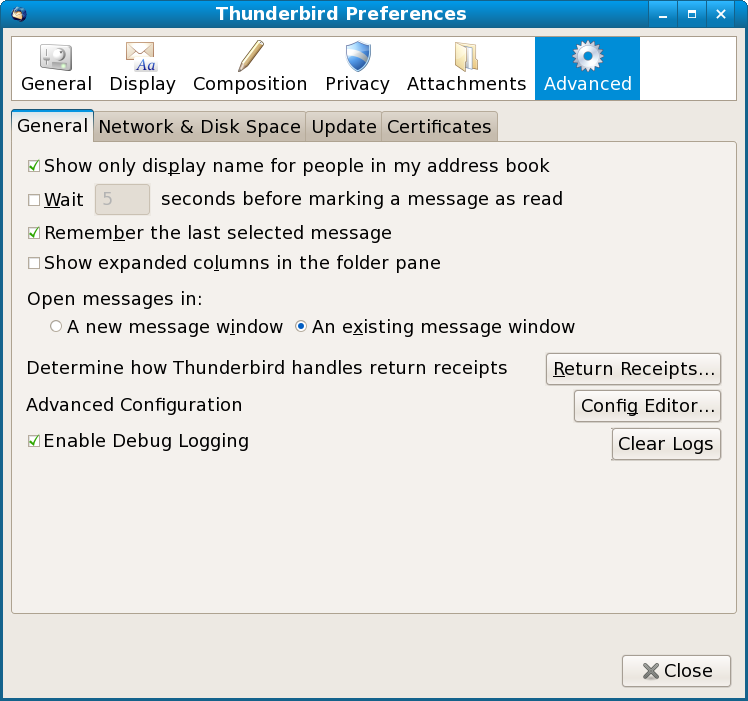The width and height of the screenshot is (748, 701).
Task: Switch to the General sub-tab
Action: [x=52, y=126]
